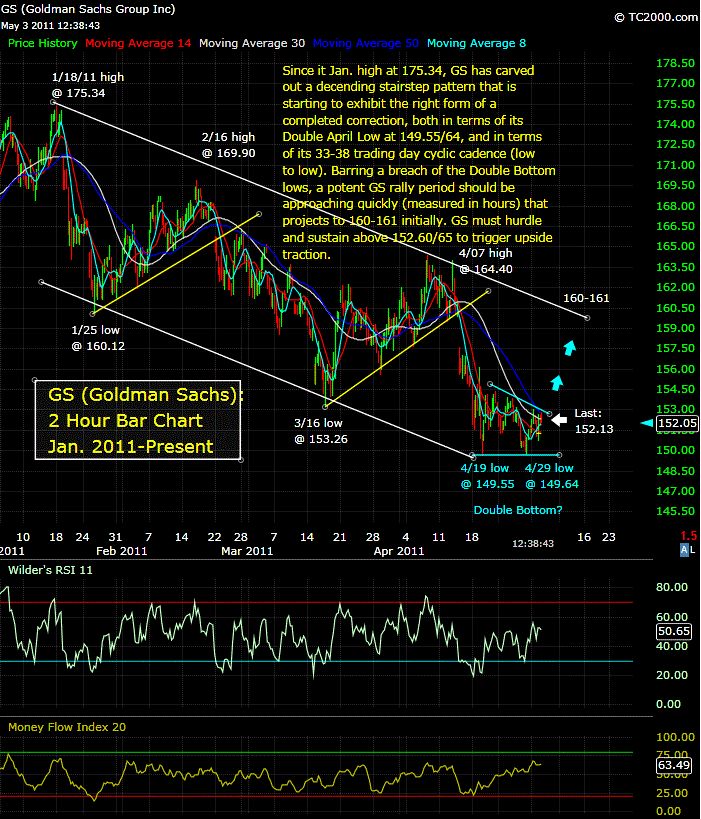This screenshot has height=819, width=701.
Task: Select the yellow commentary text block
Action: tap(419, 162)
